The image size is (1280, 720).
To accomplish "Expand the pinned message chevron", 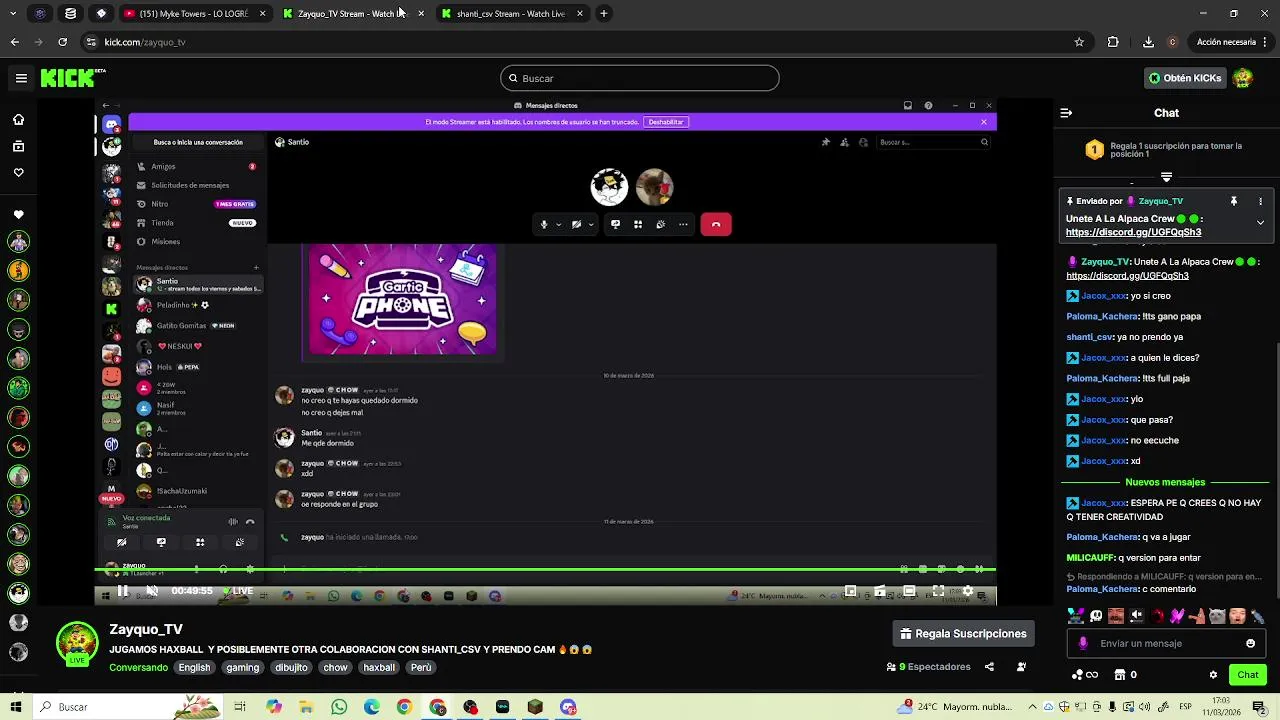I will [1260, 223].
